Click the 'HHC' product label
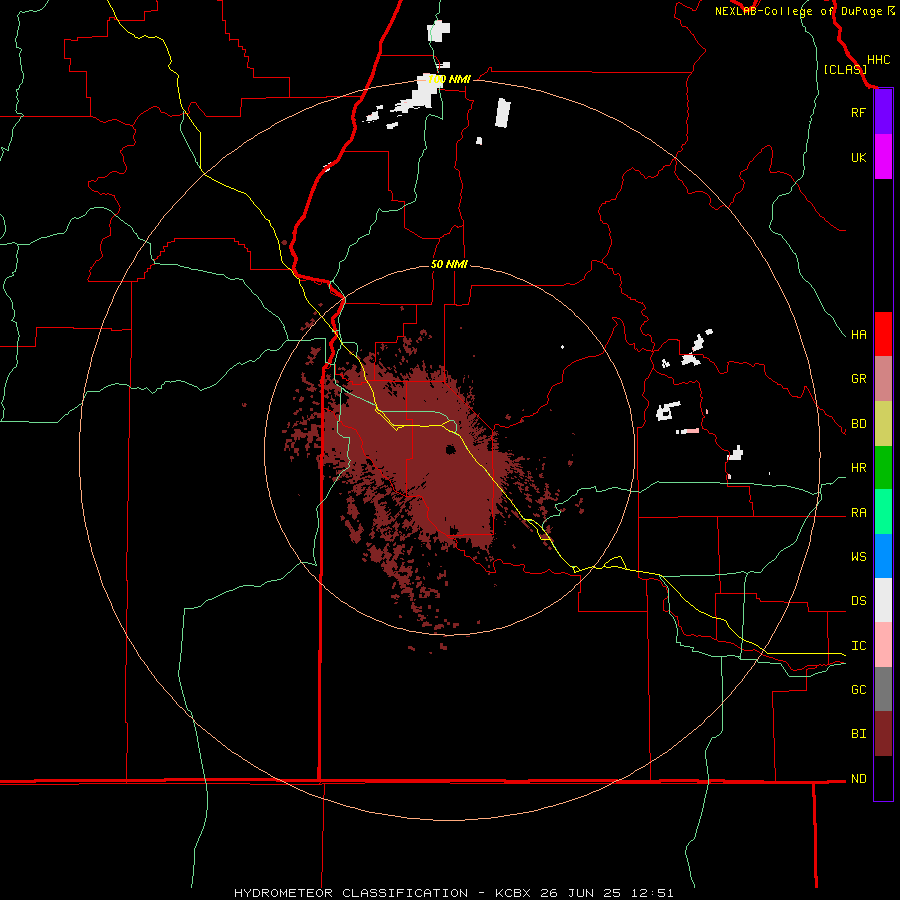Screen dimensions: 900x900 coord(878,60)
